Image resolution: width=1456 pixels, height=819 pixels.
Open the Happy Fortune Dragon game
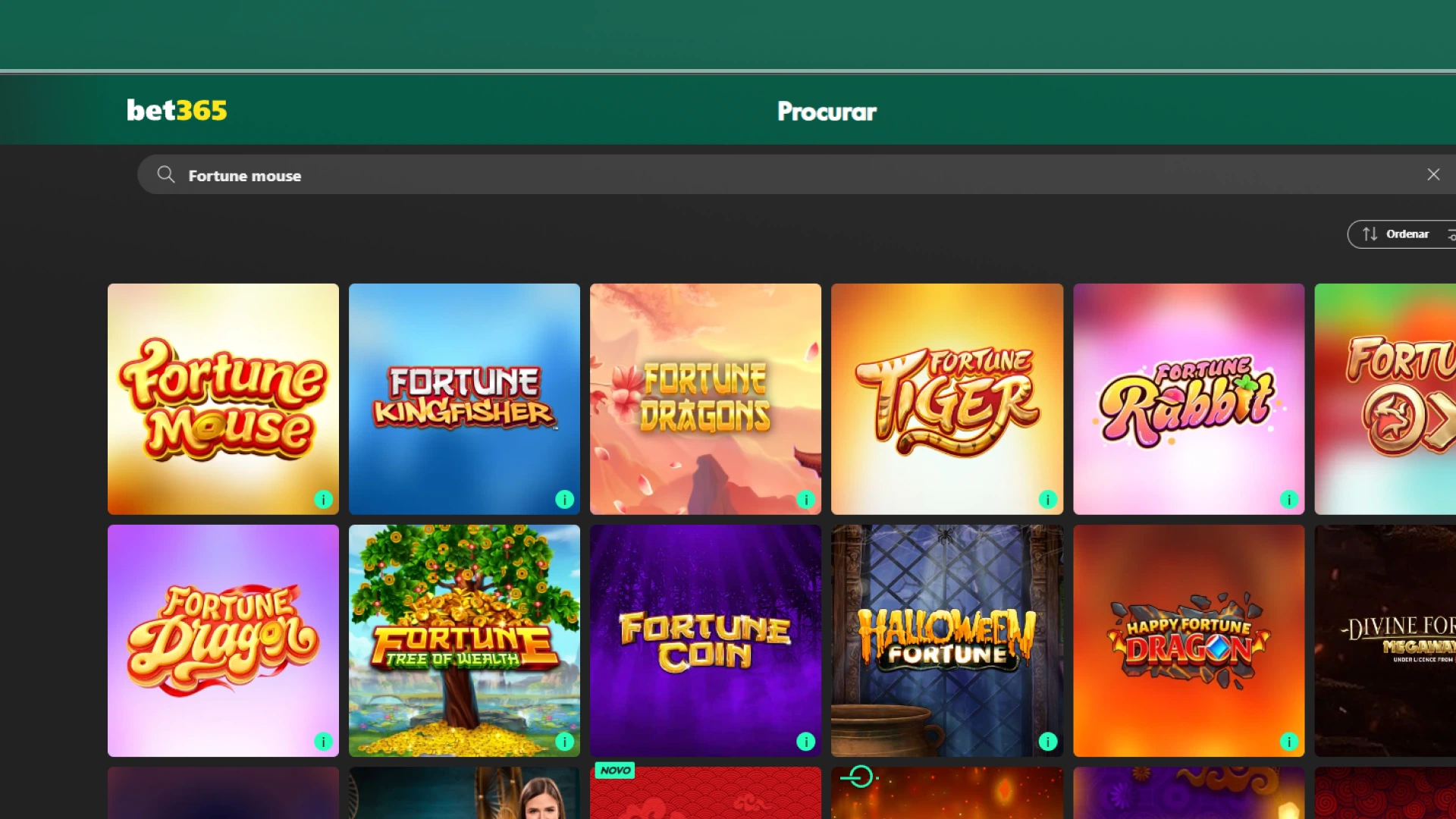(x=1189, y=641)
